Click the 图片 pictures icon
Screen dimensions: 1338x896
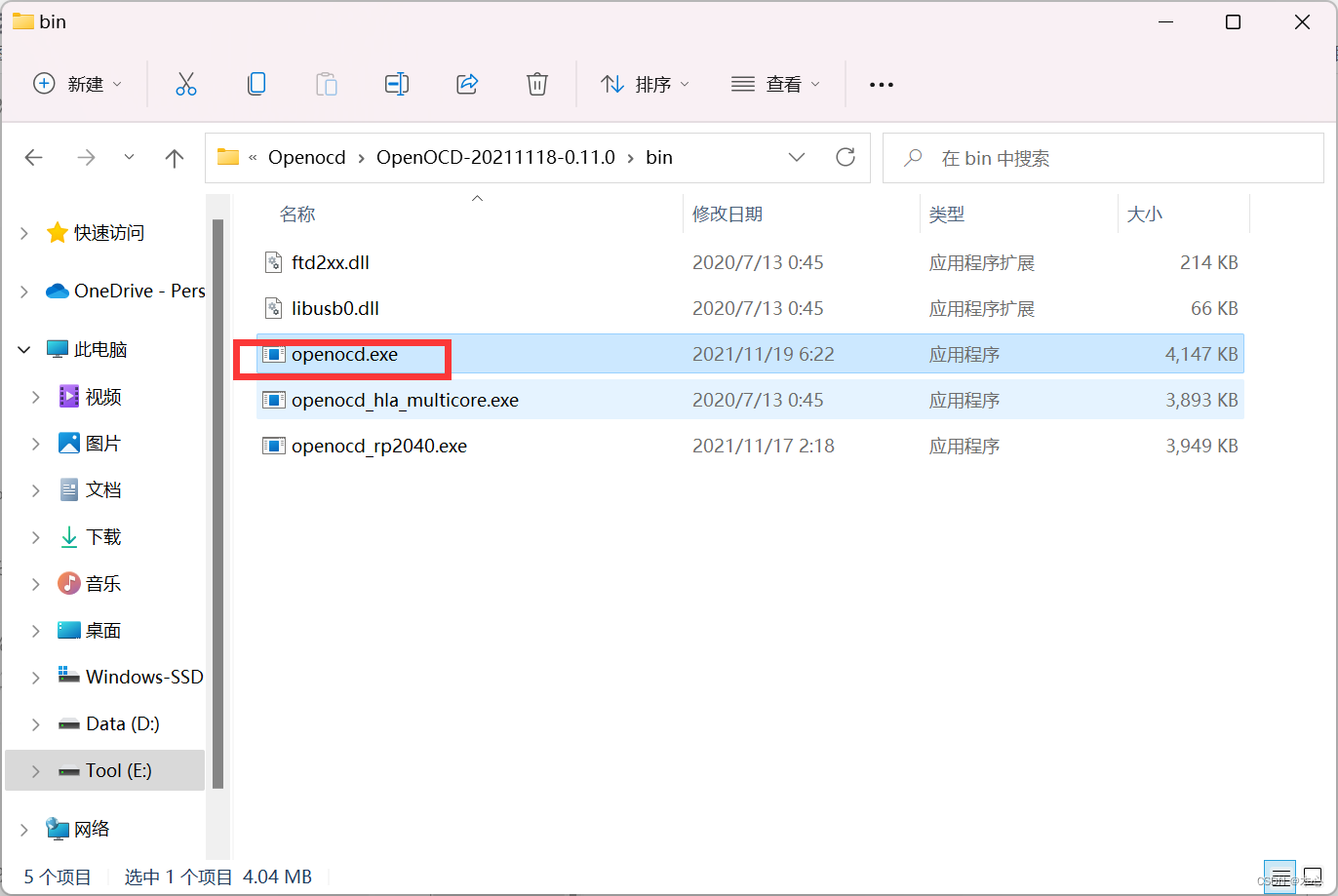point(69,443)
